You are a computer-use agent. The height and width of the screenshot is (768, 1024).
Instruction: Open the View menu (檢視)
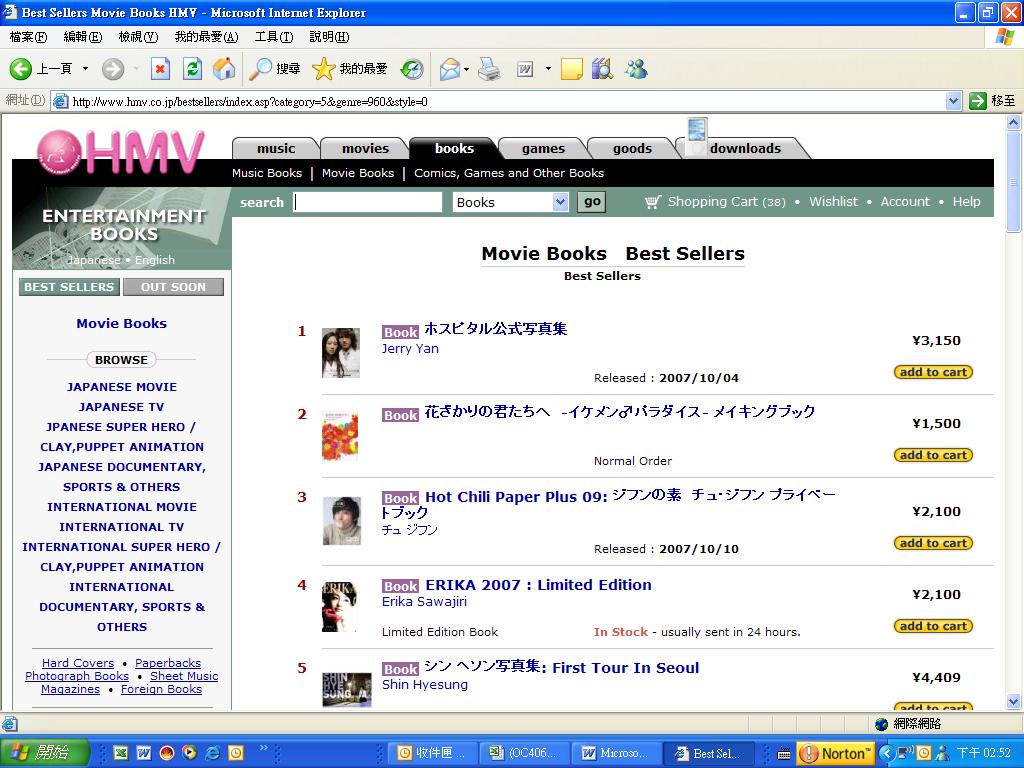click(x=138, y=37)
